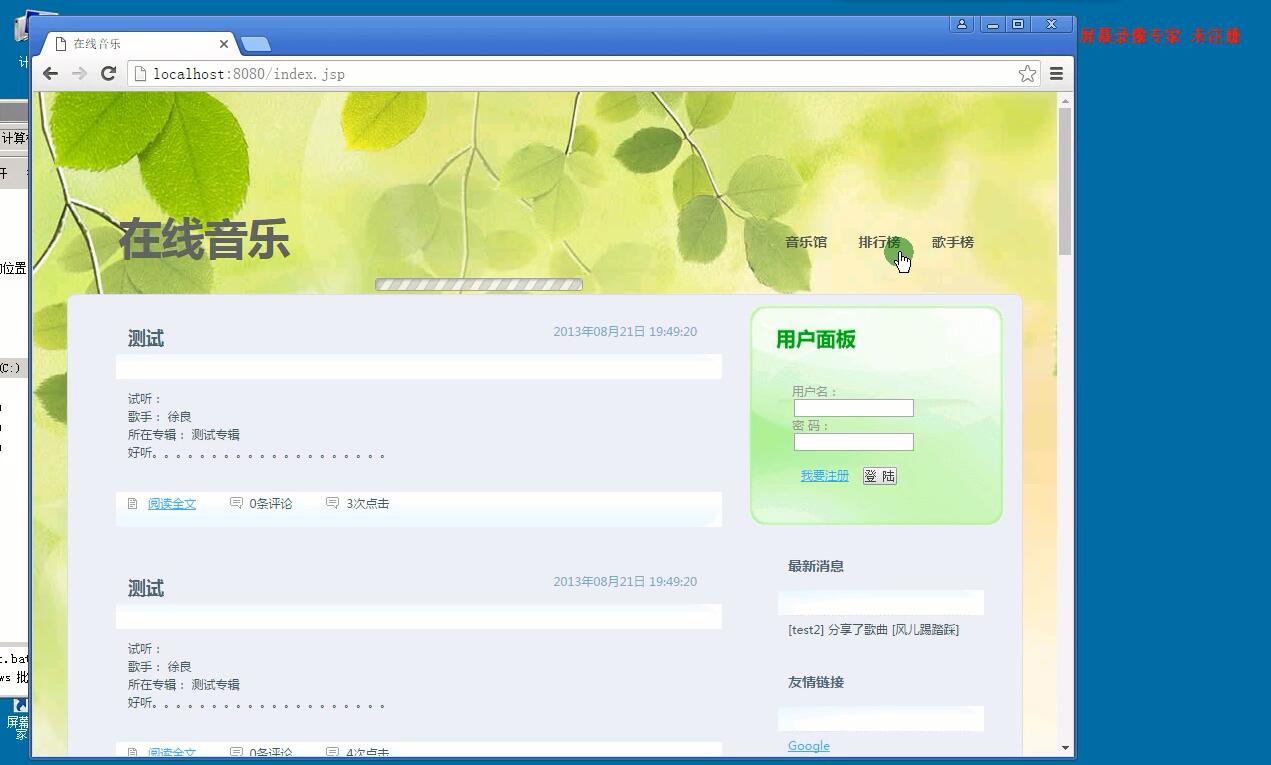The height and width of the screenshot is (765, 1271).
Task: Click 所在专辑： 测试专辑 in second post
Action: (184, 685)
